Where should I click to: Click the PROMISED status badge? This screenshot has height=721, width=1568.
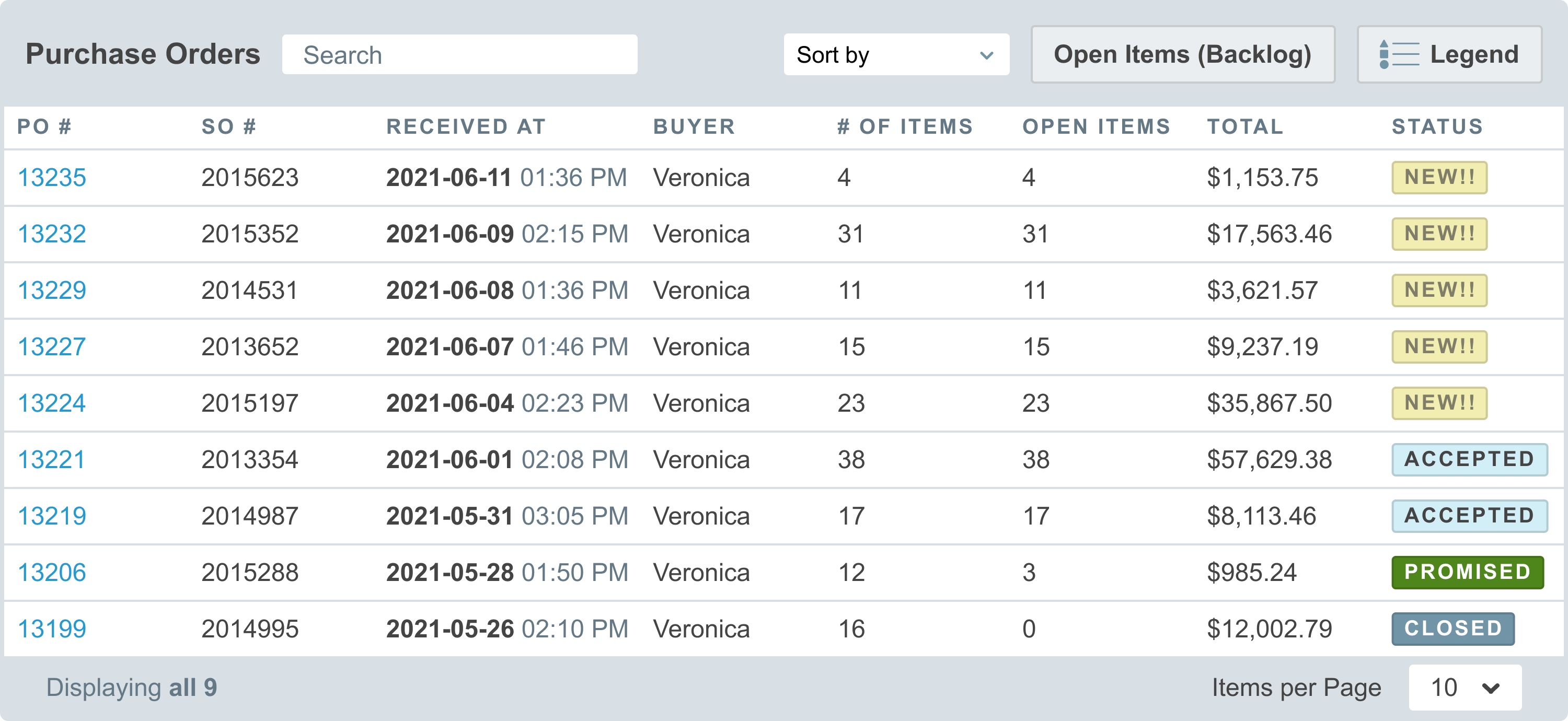click(1468, 572)
